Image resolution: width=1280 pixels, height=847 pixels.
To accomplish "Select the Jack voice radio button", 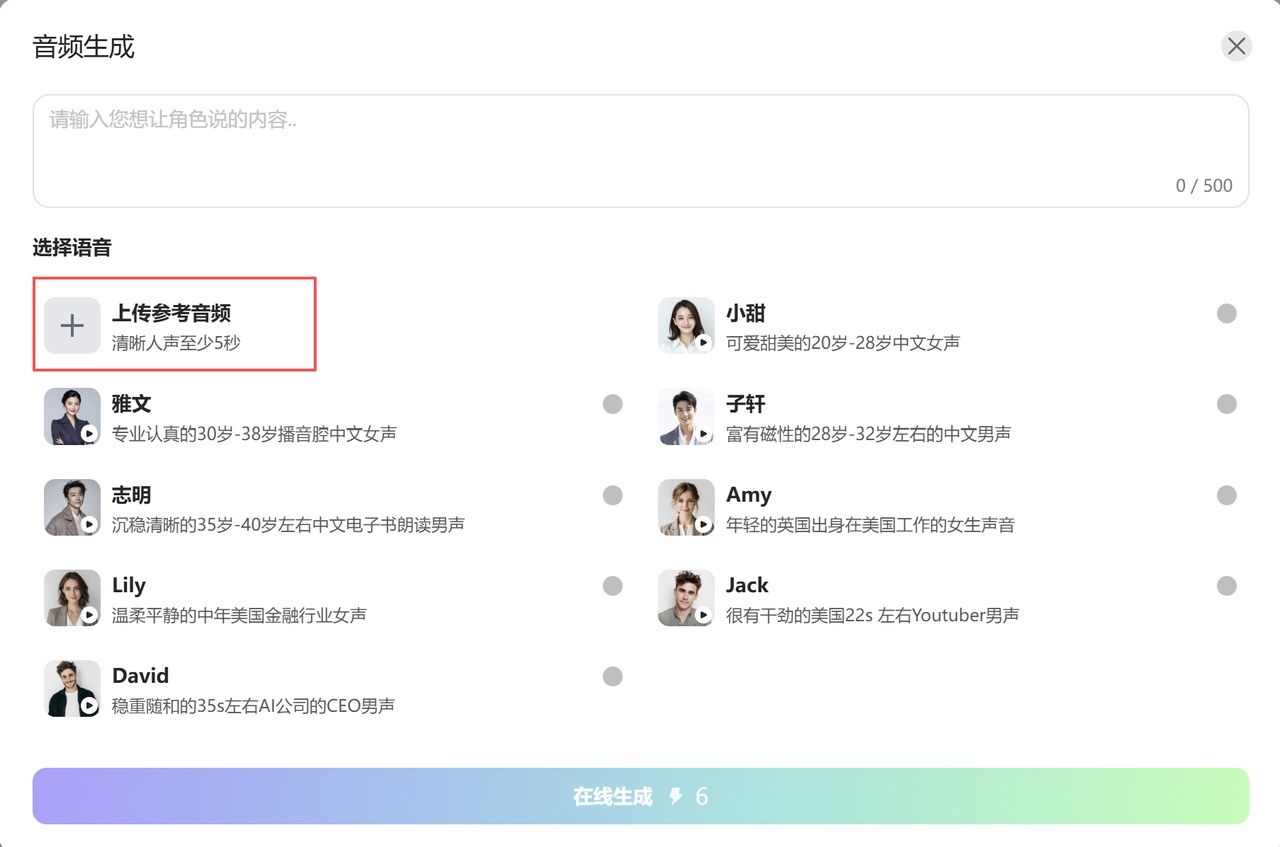I will pyautogui.click(x=1226, y=586).
